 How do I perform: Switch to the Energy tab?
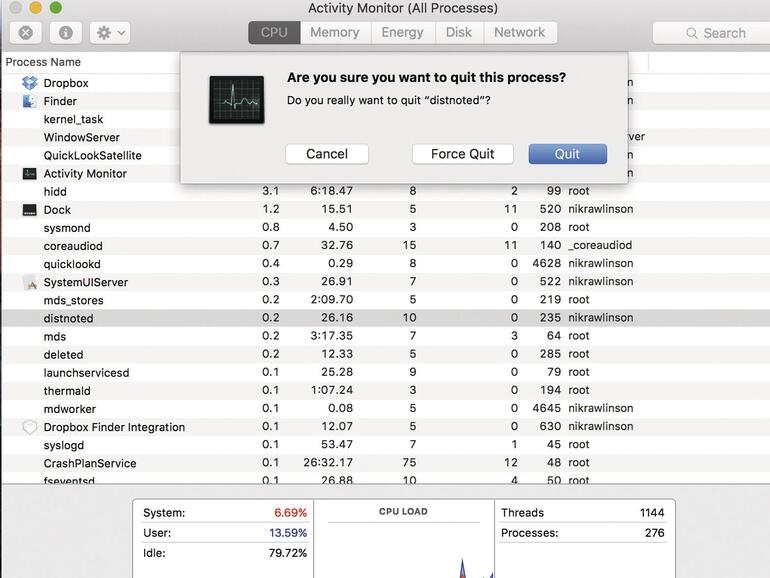403,32
